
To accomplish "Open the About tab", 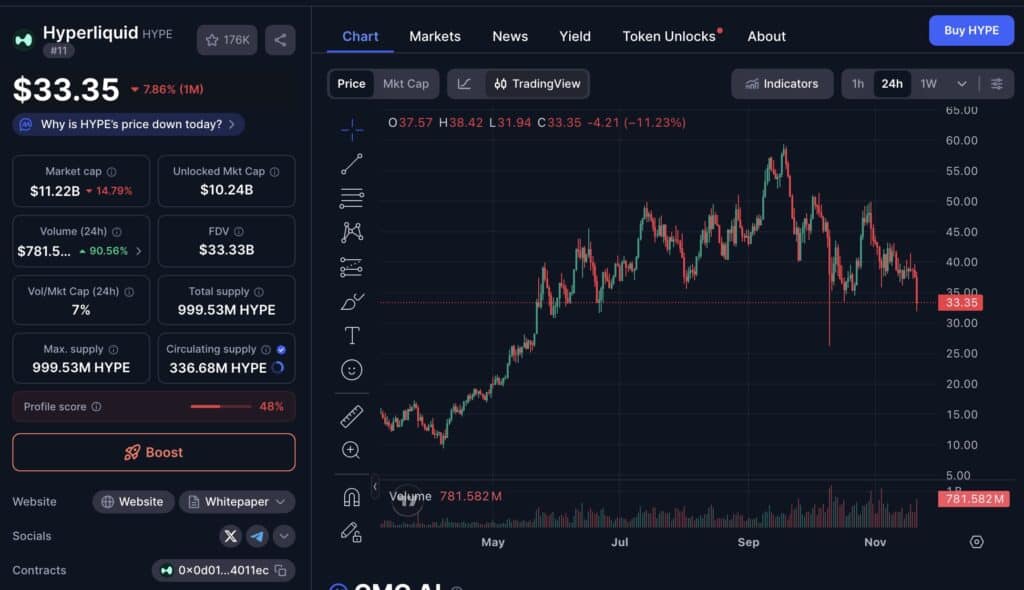I will 767,37.
